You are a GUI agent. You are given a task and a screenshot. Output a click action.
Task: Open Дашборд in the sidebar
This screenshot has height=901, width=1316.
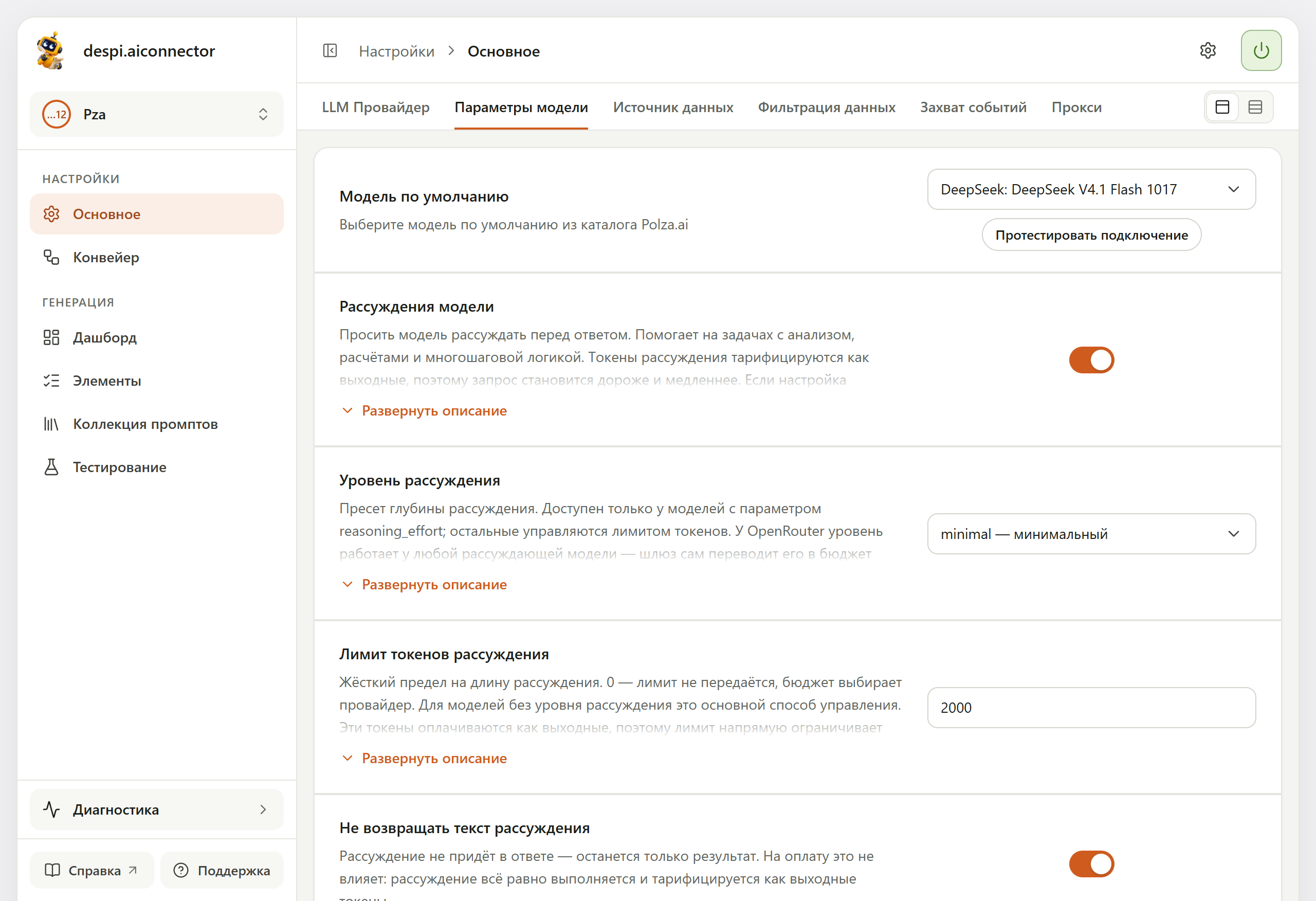point(157,338)
